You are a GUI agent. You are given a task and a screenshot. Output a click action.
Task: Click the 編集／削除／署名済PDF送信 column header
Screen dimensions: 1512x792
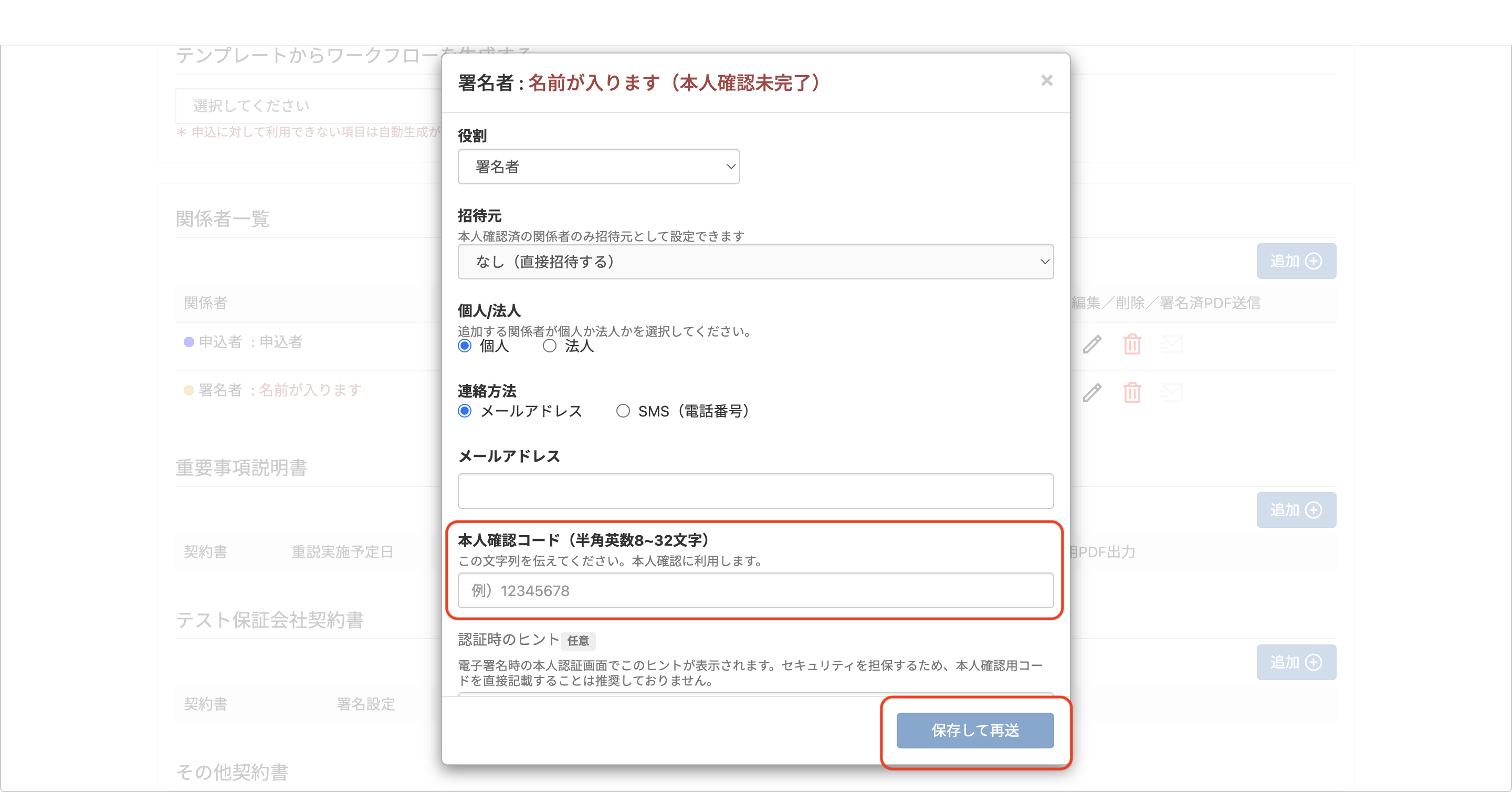point(1165,303)
